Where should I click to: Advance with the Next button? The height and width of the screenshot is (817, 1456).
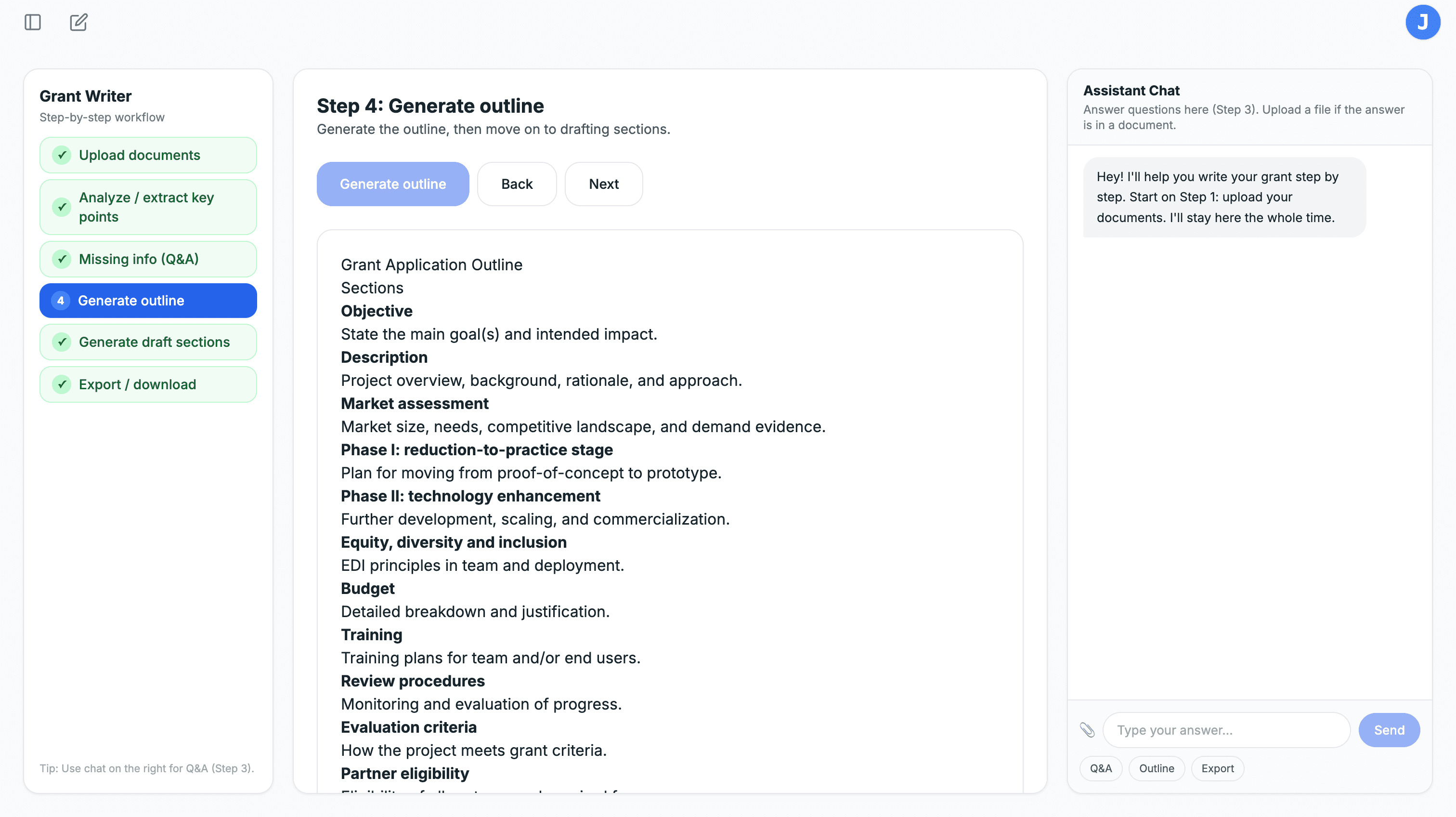point(604,184)
